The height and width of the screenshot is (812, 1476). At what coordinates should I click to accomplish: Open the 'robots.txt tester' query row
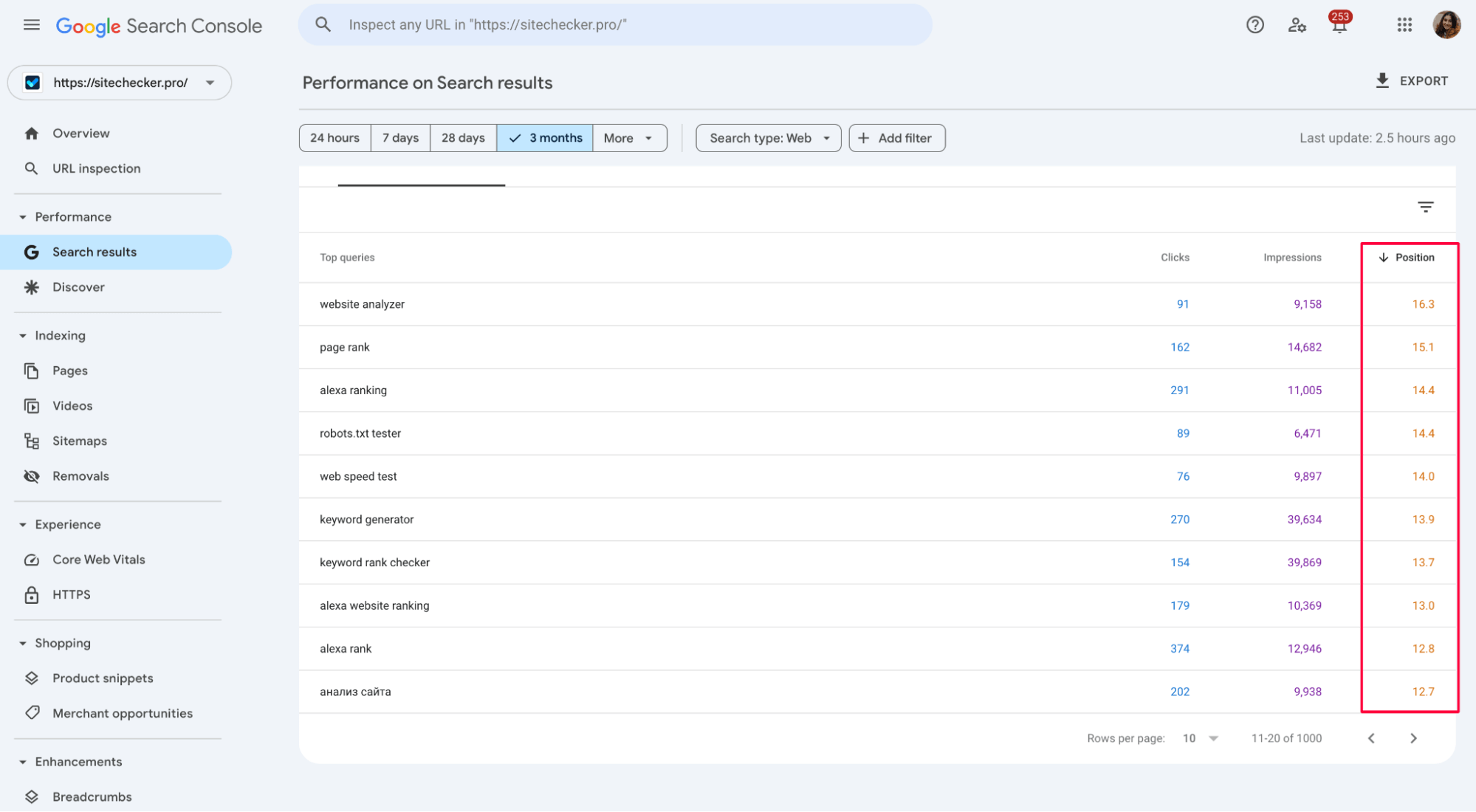(877, 433)
